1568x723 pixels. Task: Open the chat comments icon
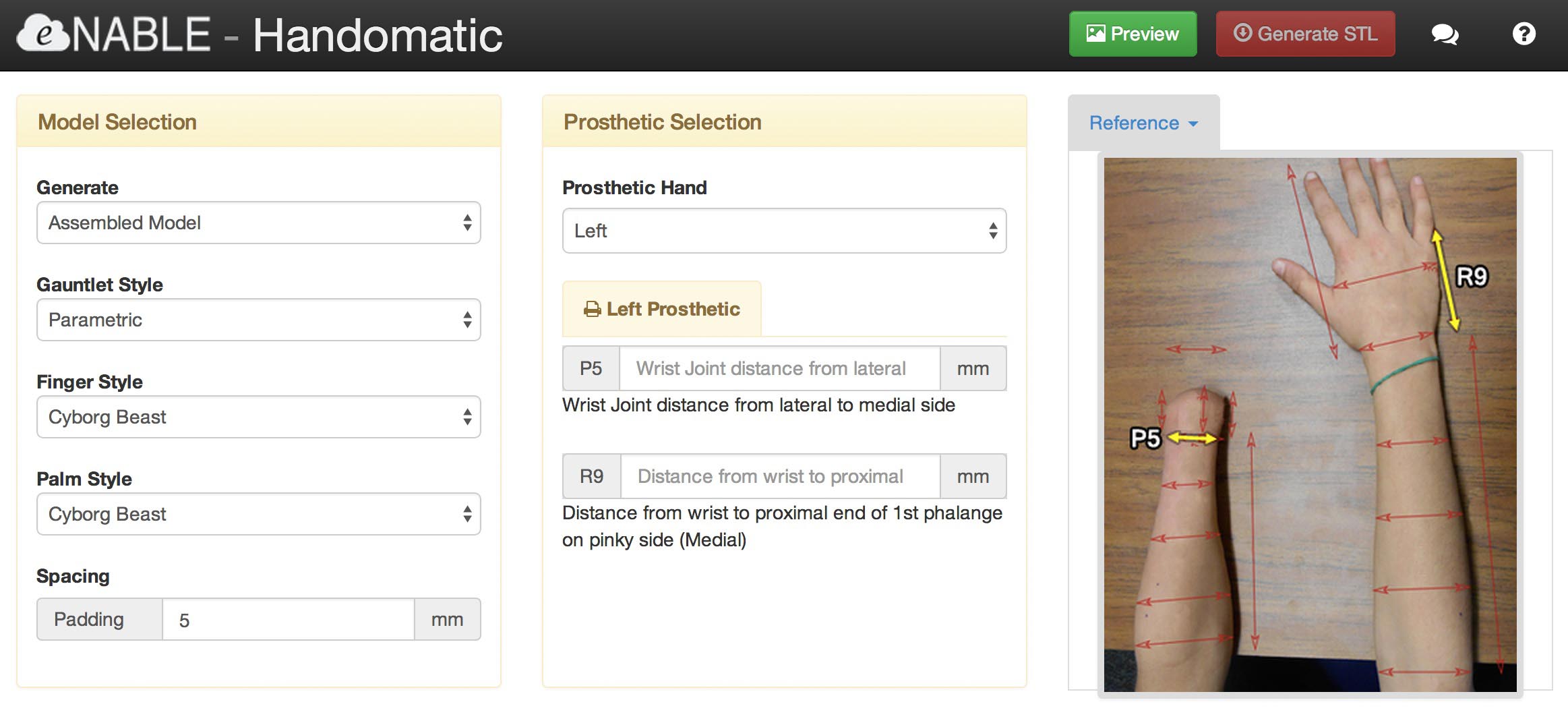(x=1445, y=34)
